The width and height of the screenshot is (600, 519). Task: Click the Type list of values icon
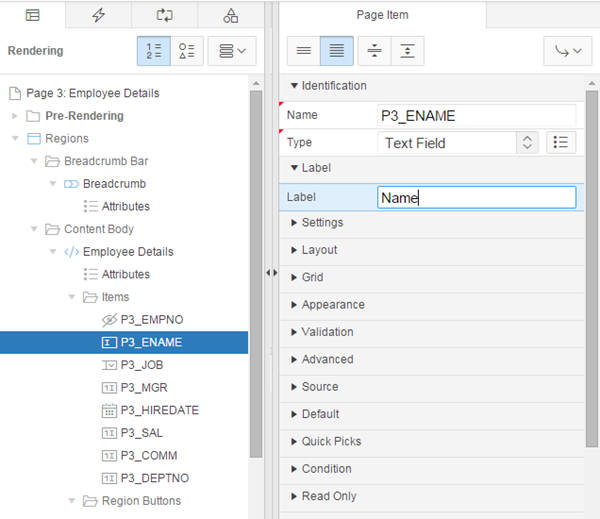click(561, 143)
